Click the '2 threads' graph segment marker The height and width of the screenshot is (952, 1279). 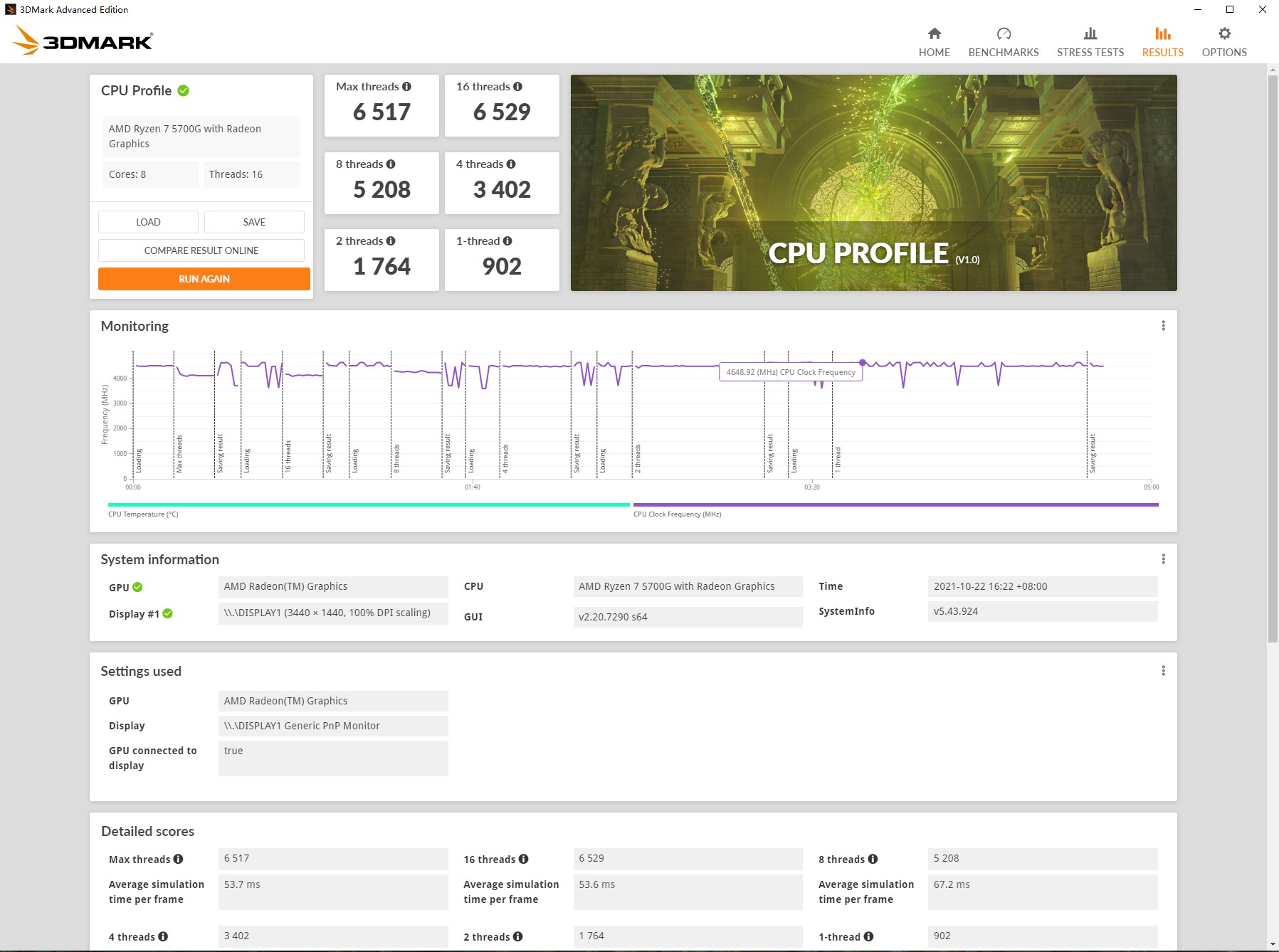click(x=638, y=459)
